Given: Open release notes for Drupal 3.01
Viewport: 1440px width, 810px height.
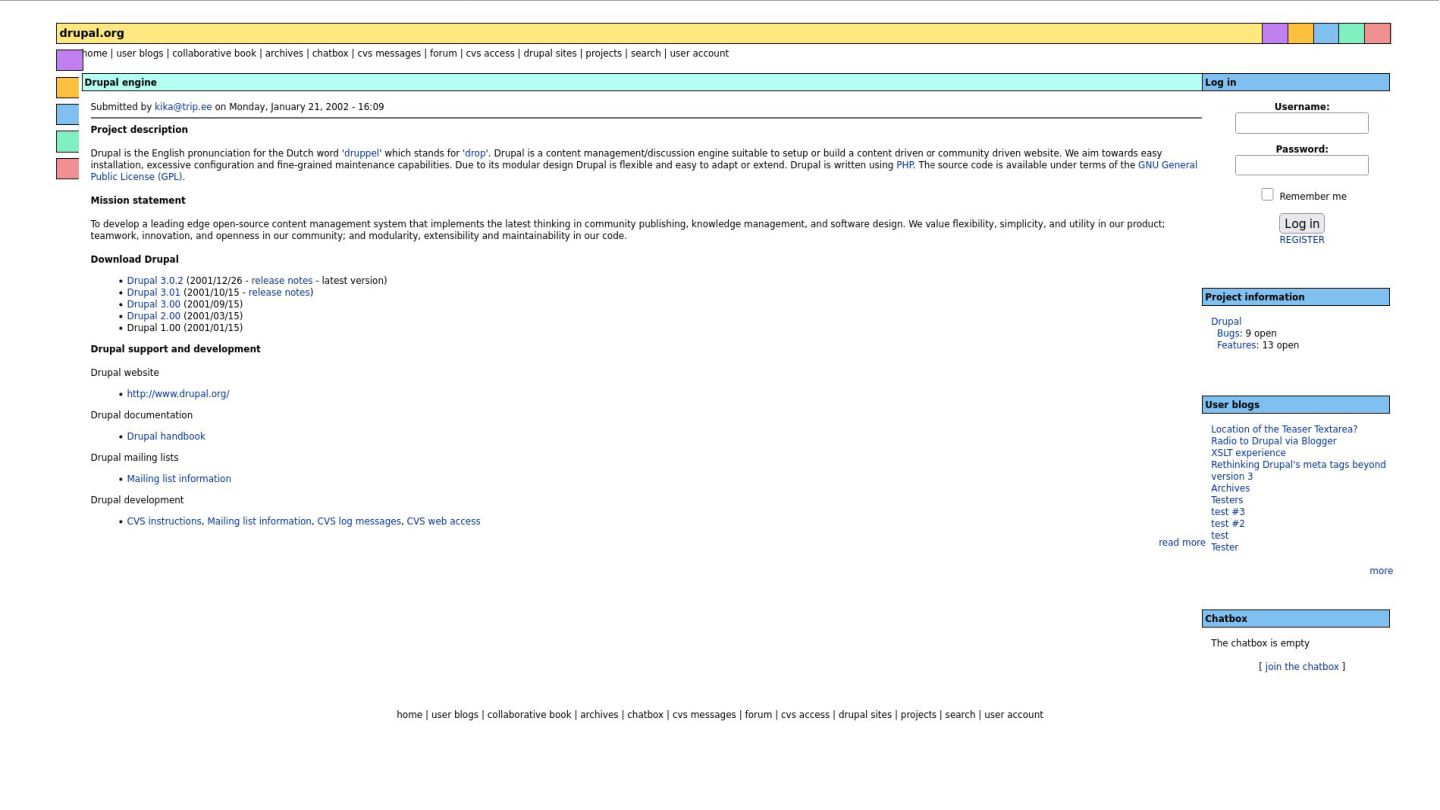Looking at the screenshot, I should click(x=279, y=293).
